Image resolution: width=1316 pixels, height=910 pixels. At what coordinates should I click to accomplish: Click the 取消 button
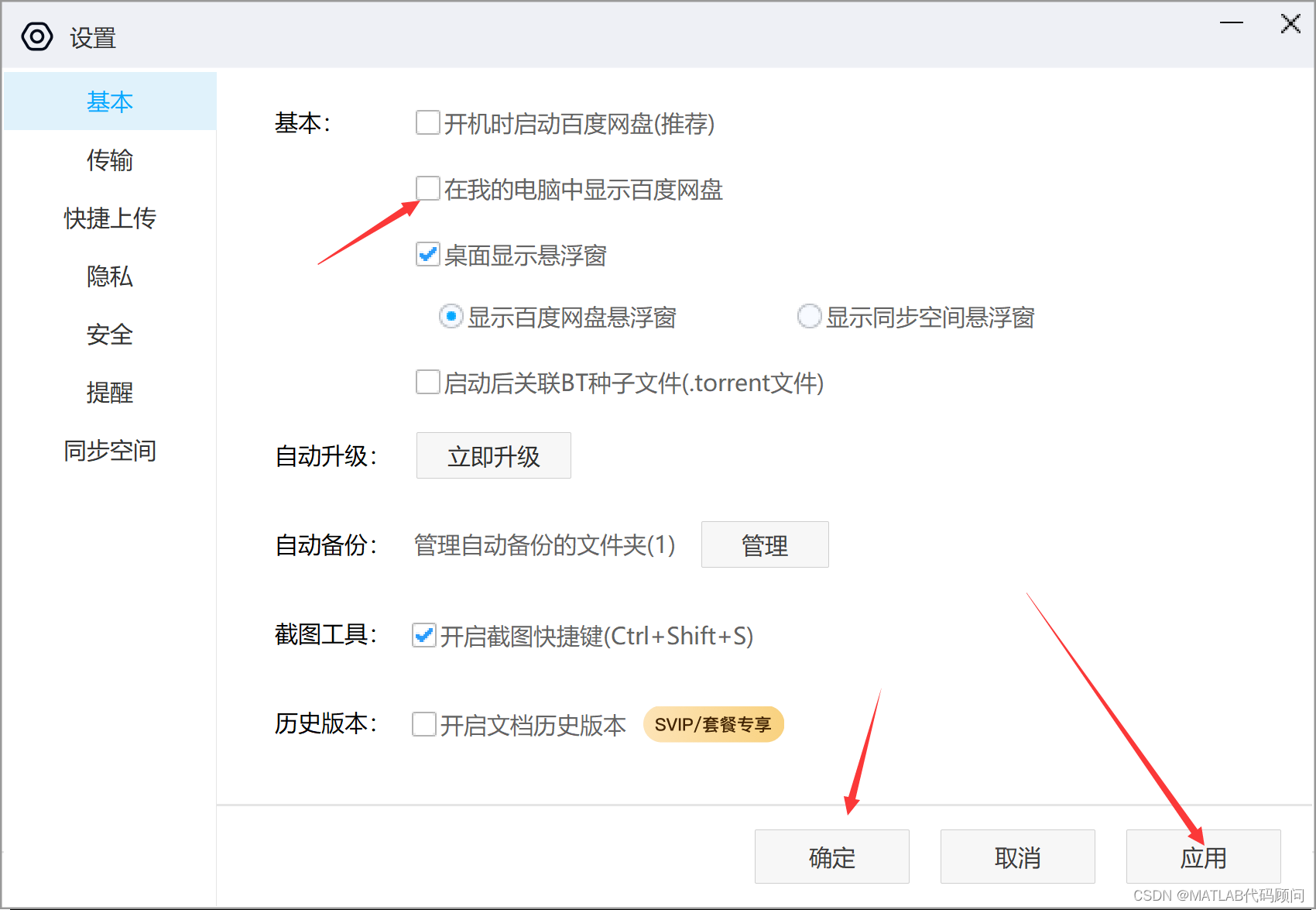[x=1018, y=857]
